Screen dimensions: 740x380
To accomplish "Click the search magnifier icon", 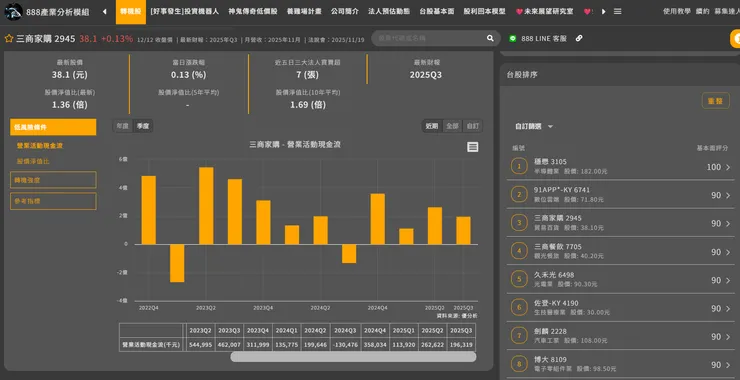I will (490, 38).
